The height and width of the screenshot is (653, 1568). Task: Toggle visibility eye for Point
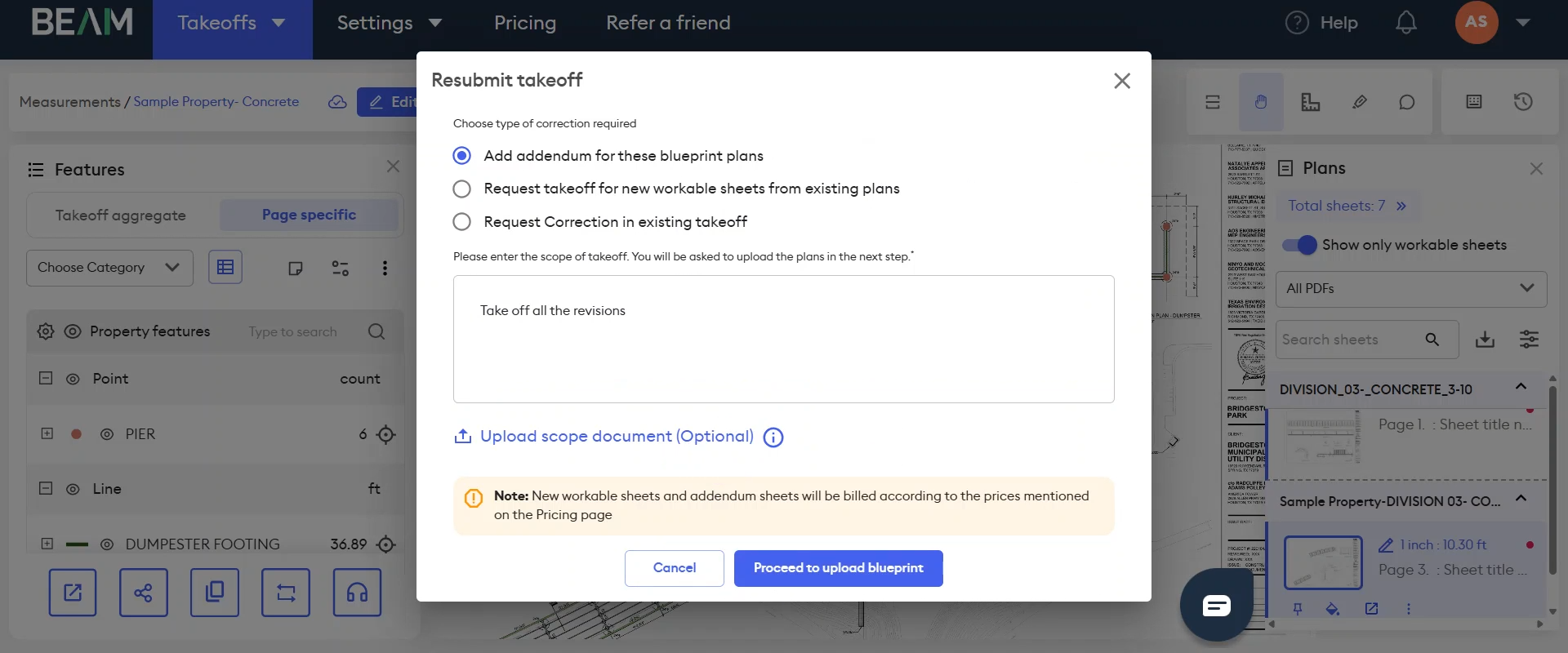(73, 379)
